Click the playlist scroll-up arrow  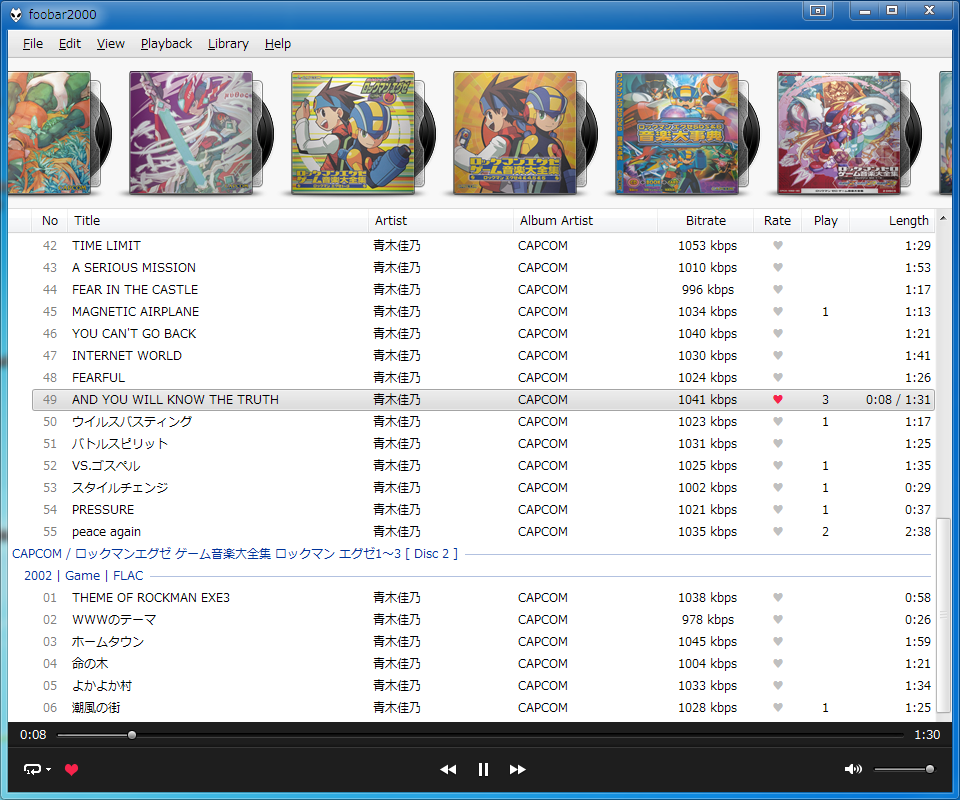click(x=943, y=219)
